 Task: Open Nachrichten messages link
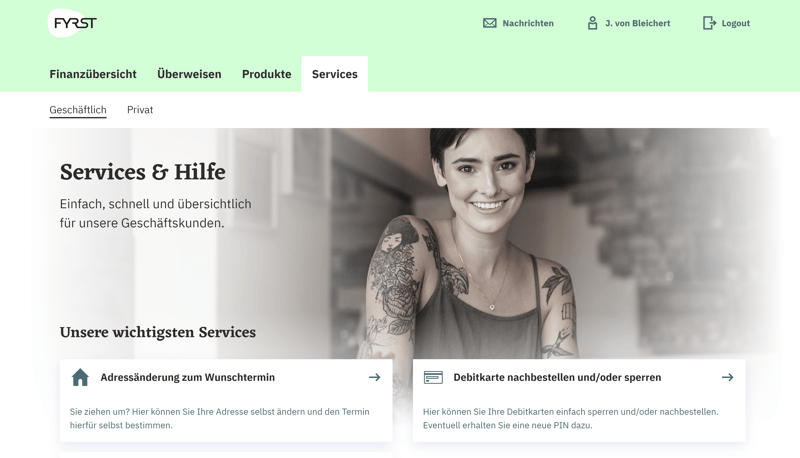[528, 23]
